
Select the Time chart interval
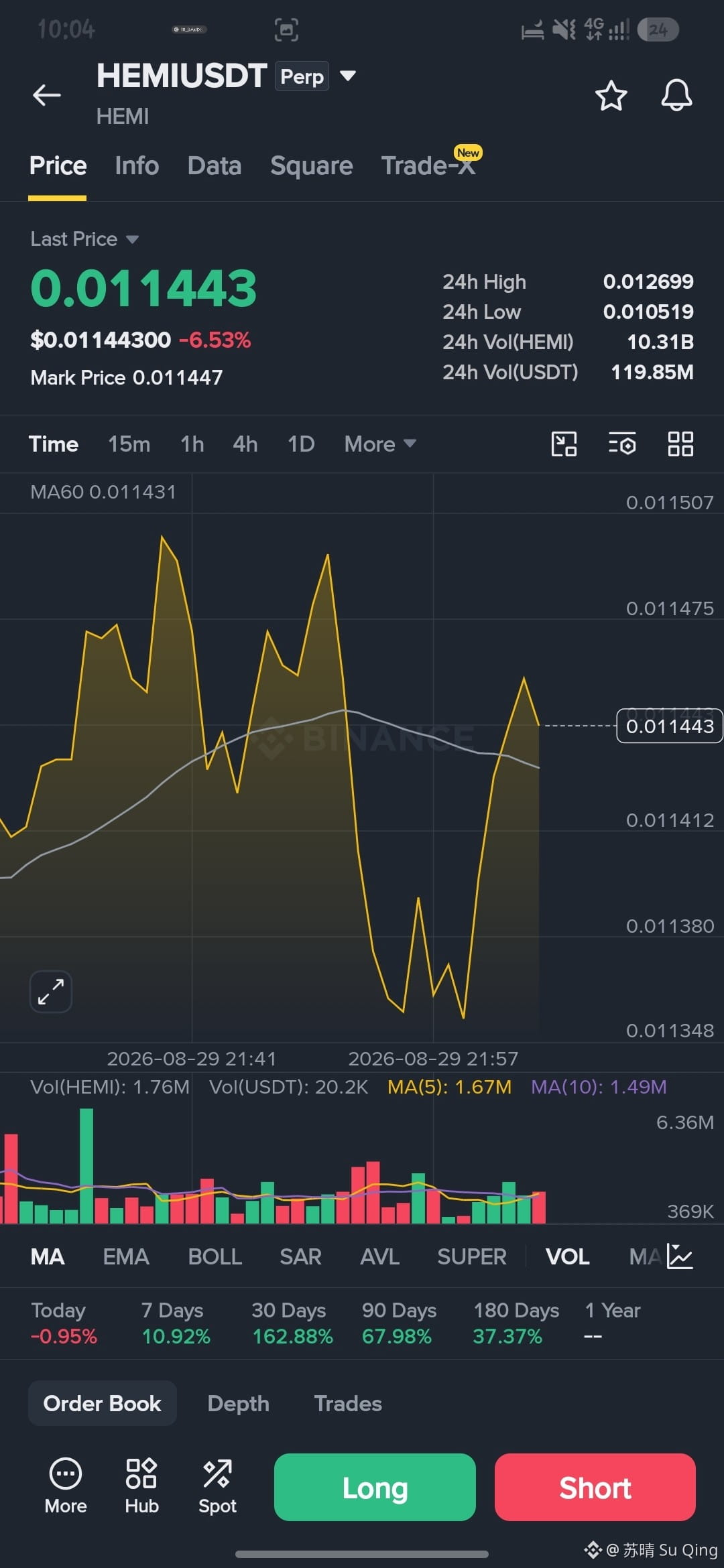(54, 444)
